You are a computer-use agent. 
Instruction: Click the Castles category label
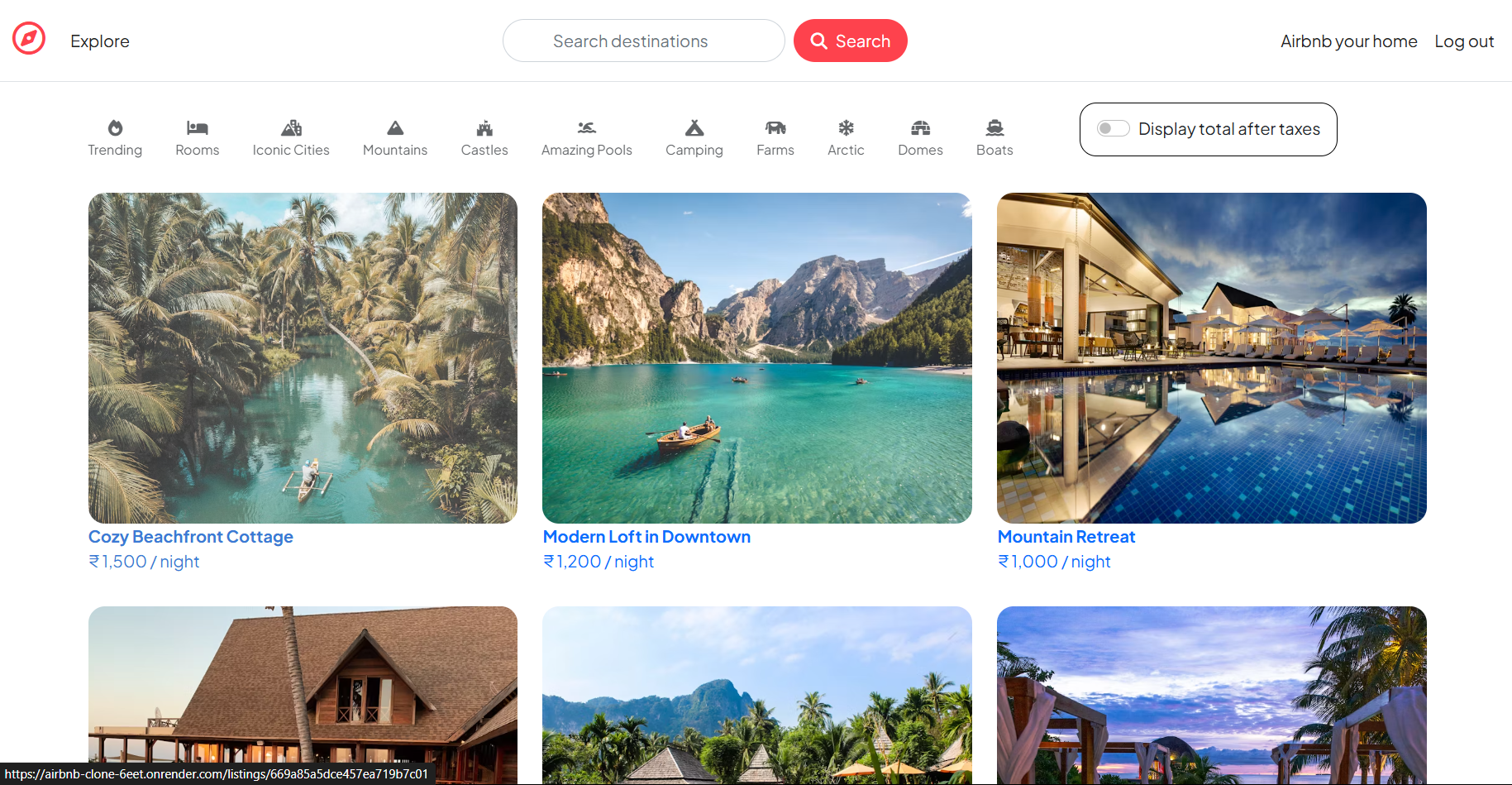[484, 150]
